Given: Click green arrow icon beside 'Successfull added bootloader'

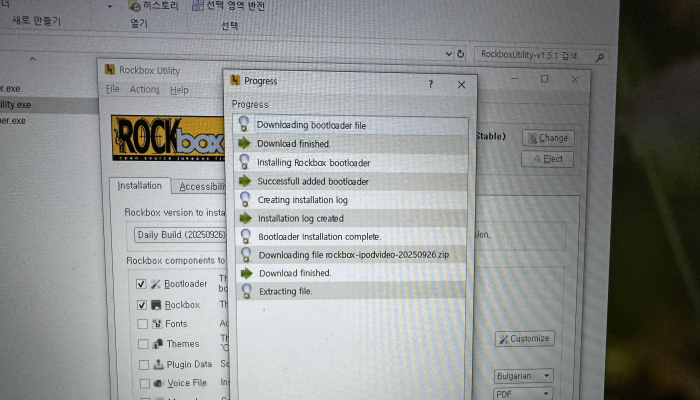Looking at the screenshot, I should (245, 181).
